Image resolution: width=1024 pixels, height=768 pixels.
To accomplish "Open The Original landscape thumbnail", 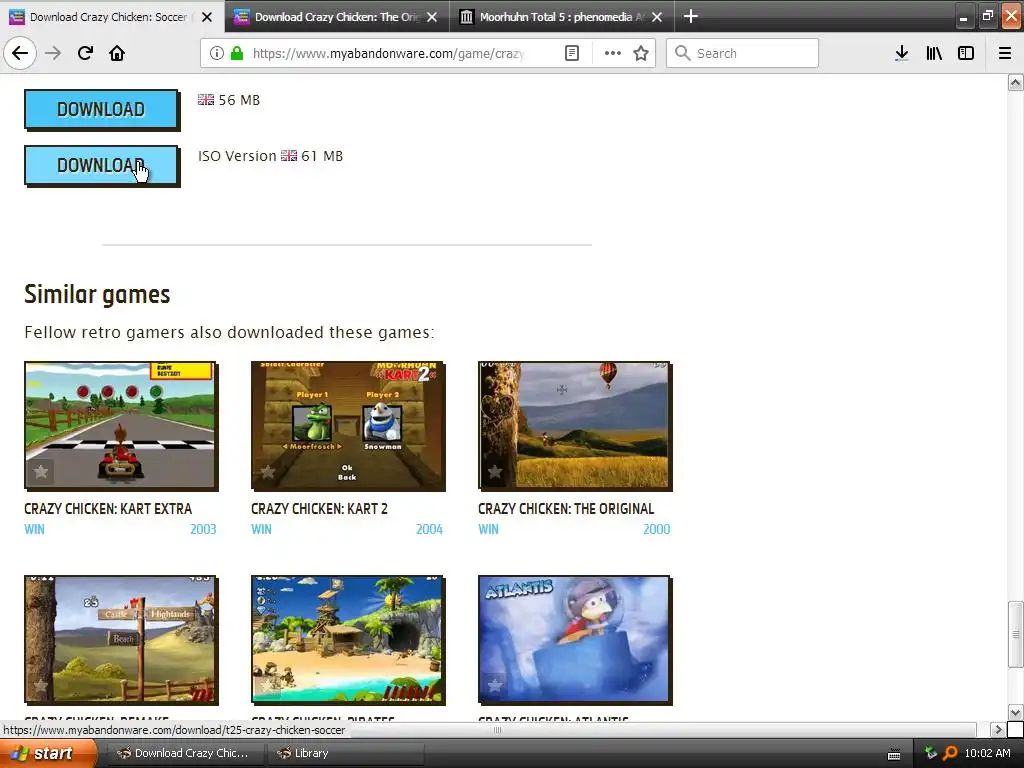I will point(575,425).
